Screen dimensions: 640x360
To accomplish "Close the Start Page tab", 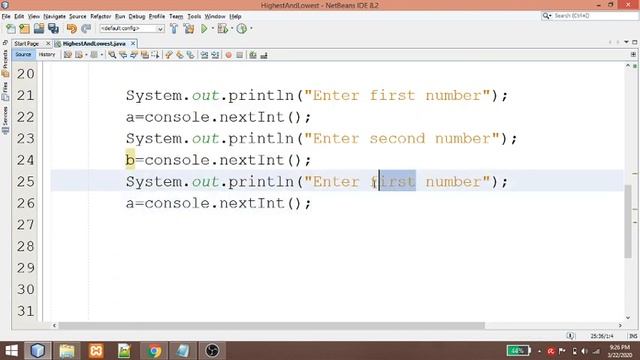I will click(x=48, y=43).
